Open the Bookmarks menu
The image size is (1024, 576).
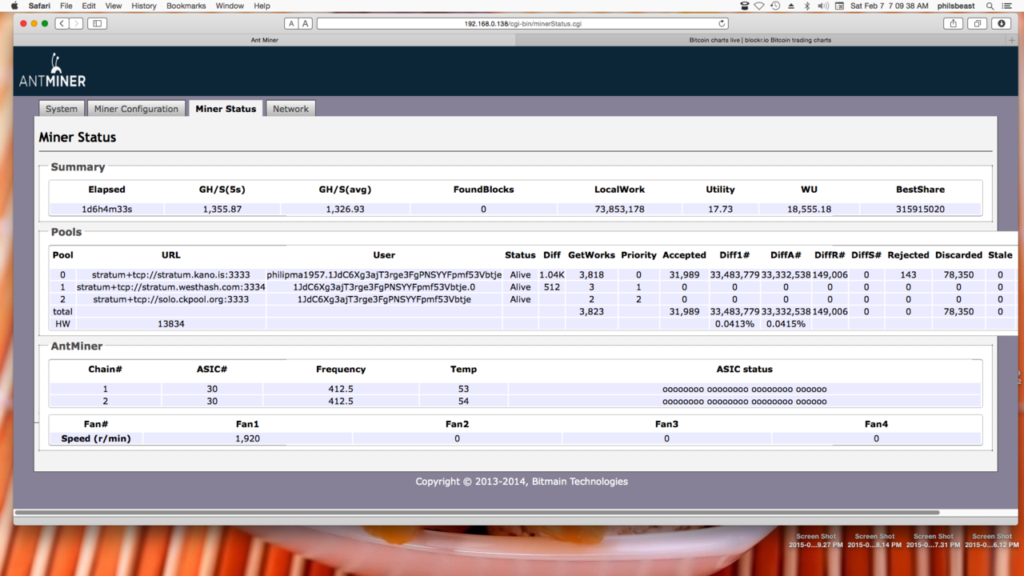(x=186, y=6)
